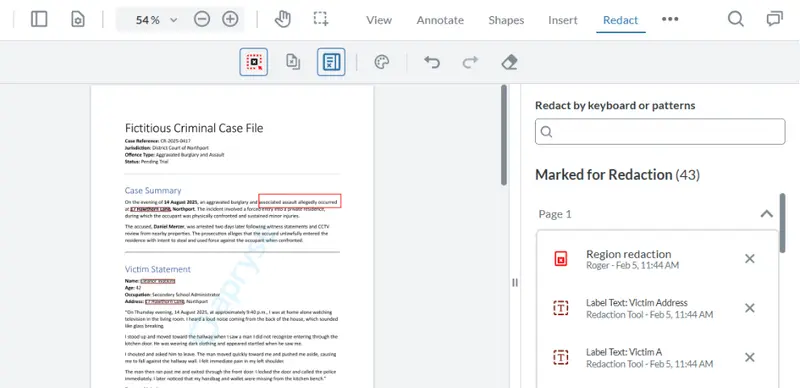Open the search magnifier icon
This screenshot has height=388, width=800.
(x=735, y=19)
